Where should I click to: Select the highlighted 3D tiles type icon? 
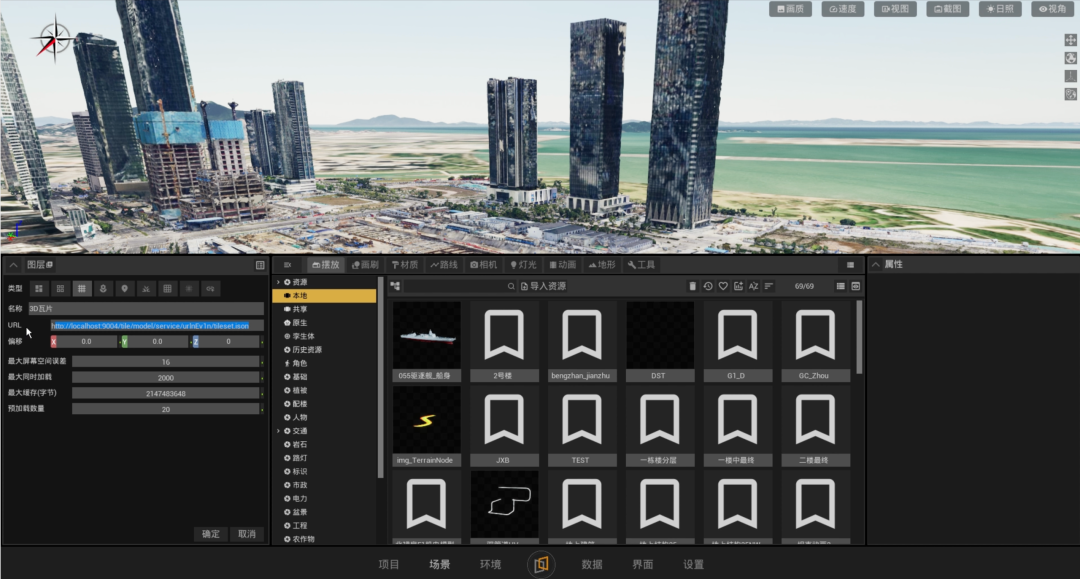pos(81,288)
